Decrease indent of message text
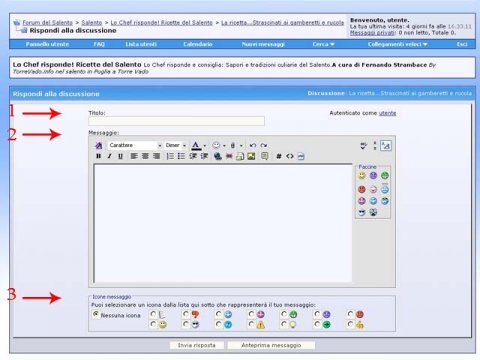The height and width of the screenshot is (360, 480). (193, 156)
